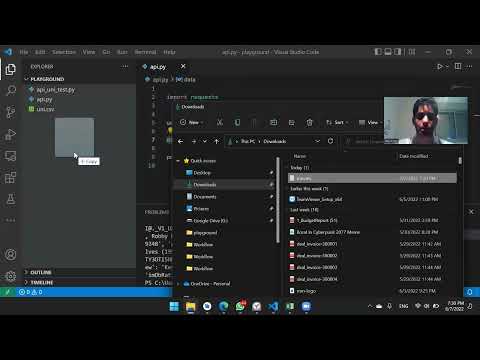The width and height of the screenshot is (480, 360).
Task: Open api_uni_test.py in Explorer
Action: click(x=56, y=90)
